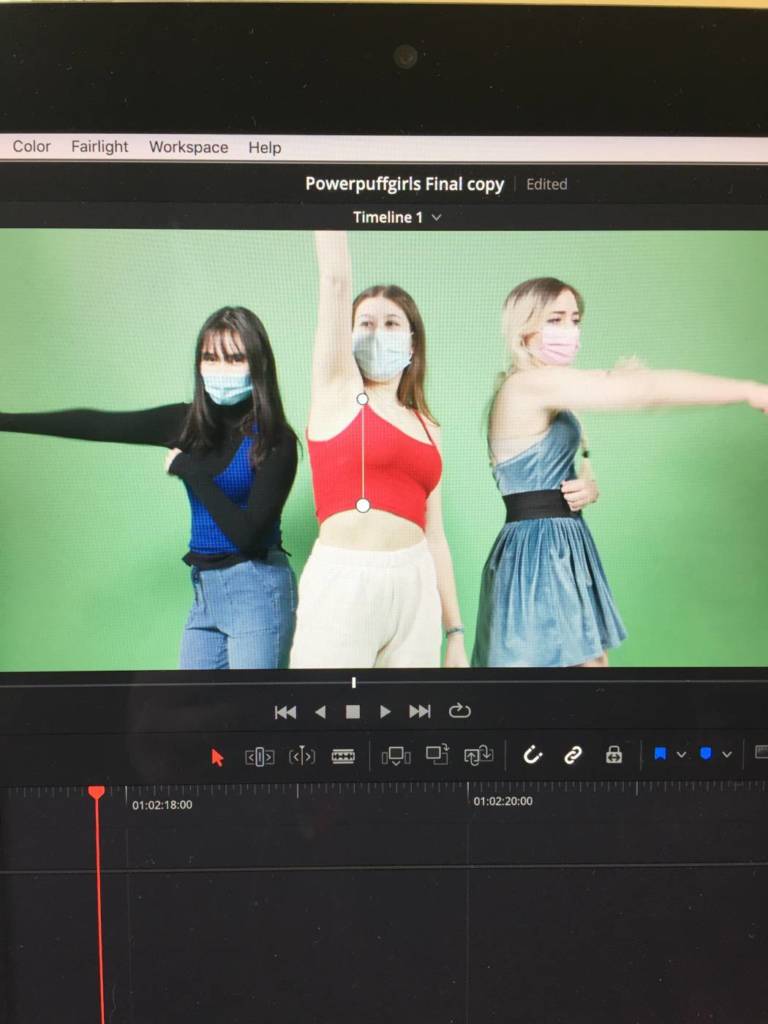Open the Marker color dropdown arrow

(x=727, y=755)
